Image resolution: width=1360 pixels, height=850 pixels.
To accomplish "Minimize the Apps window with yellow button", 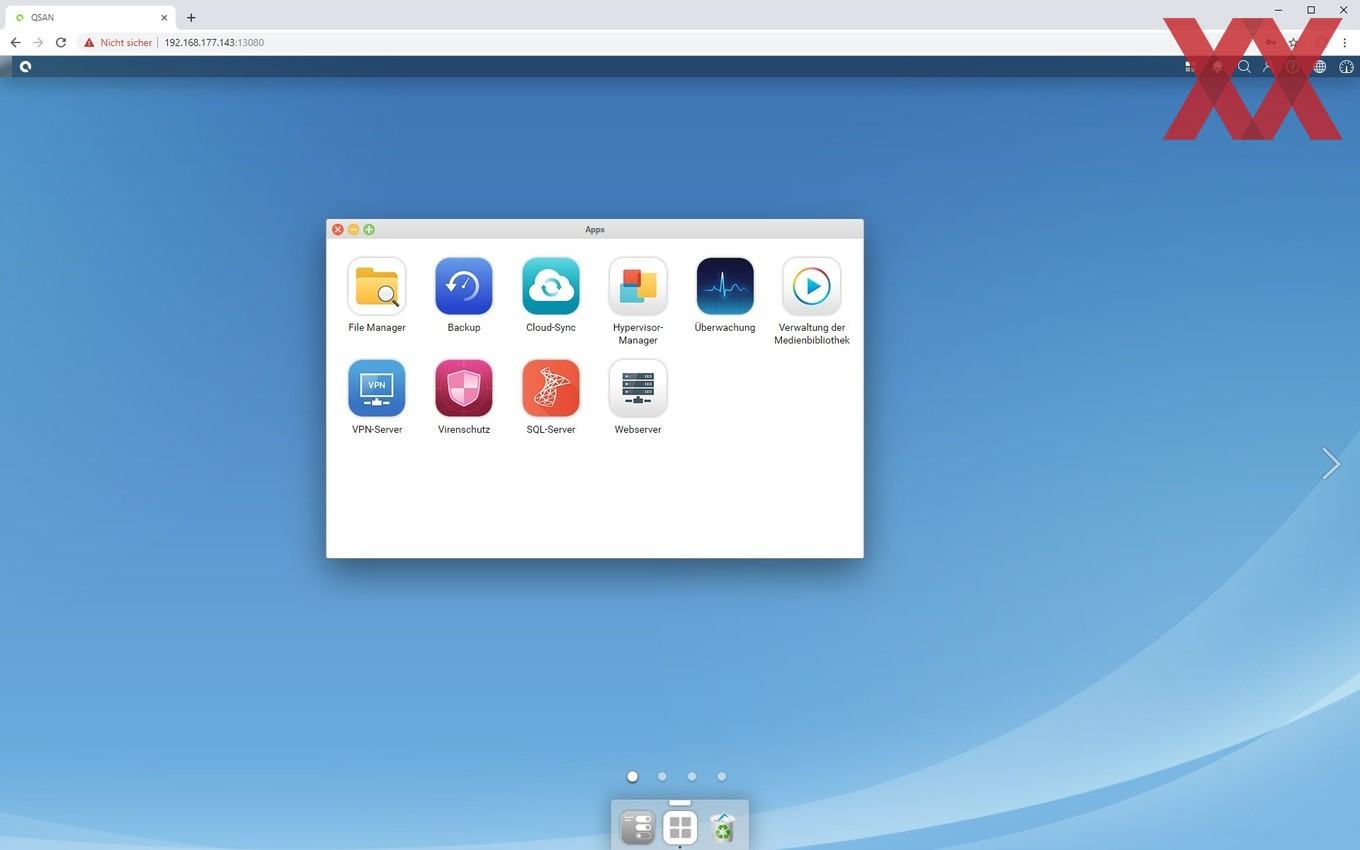I will [353, 230].
